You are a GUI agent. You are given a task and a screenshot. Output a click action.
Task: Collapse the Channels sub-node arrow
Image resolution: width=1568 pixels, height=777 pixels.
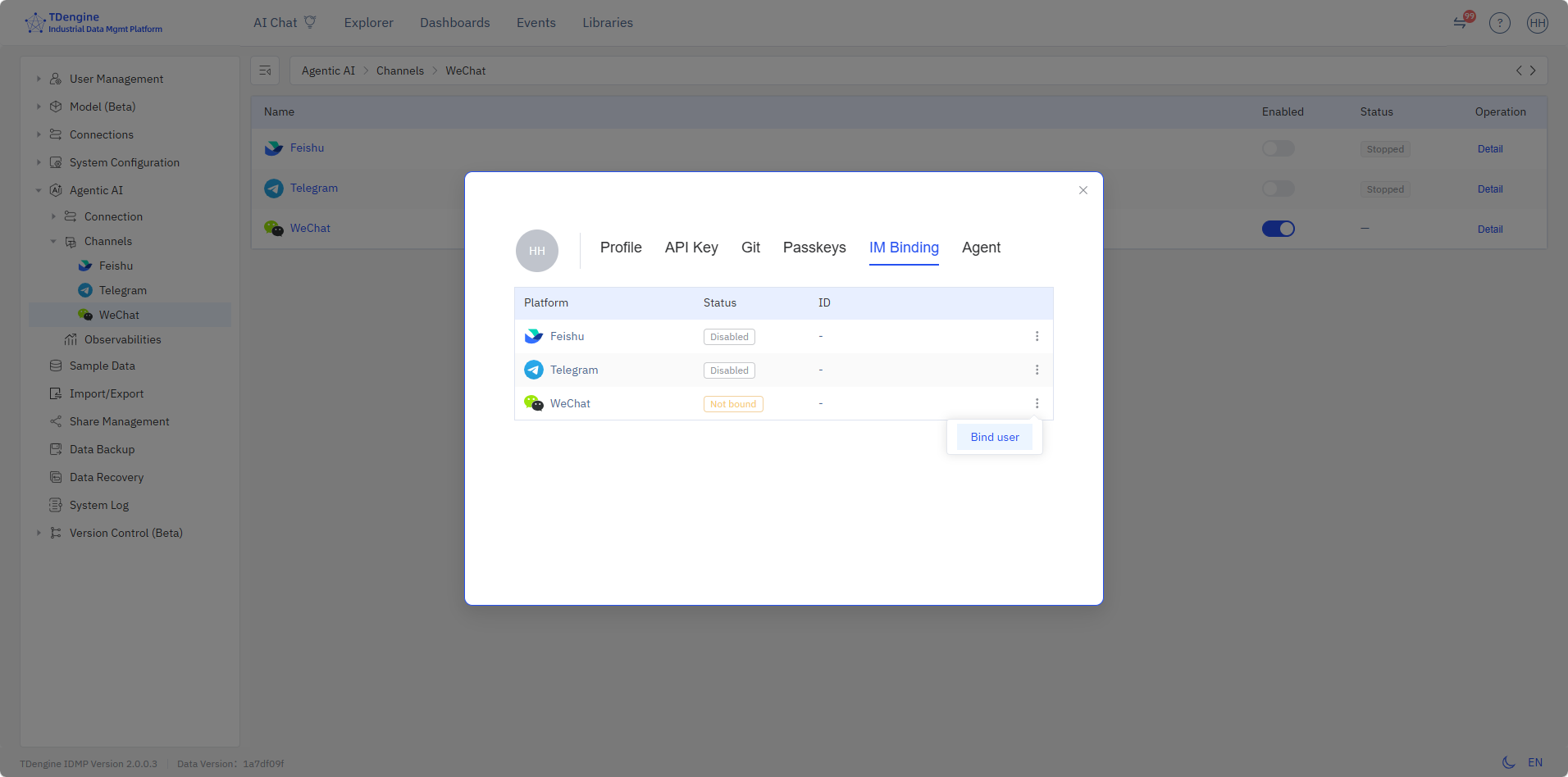[53, 241]
